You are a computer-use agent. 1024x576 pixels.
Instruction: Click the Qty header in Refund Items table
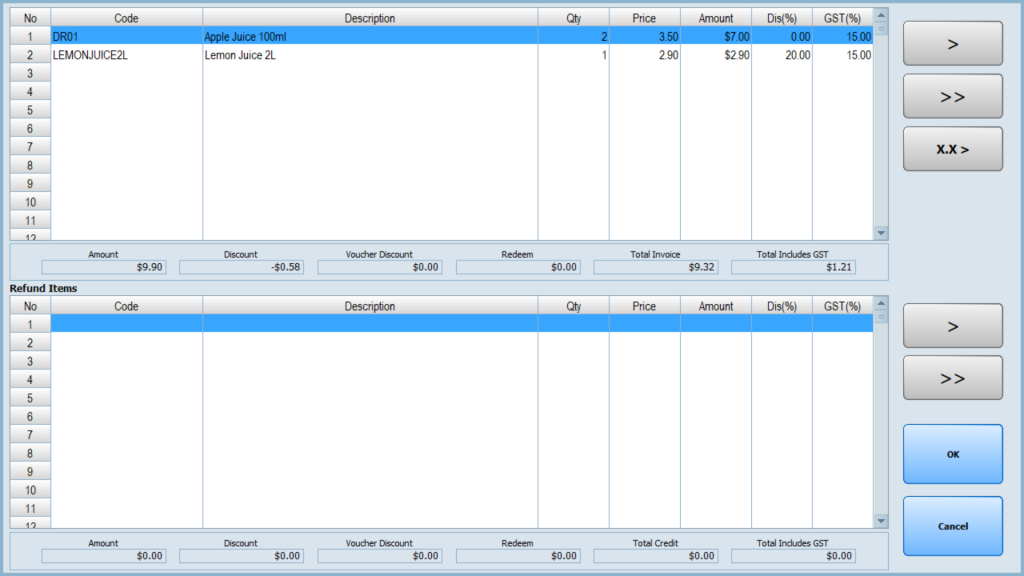[x=573, y=306]
